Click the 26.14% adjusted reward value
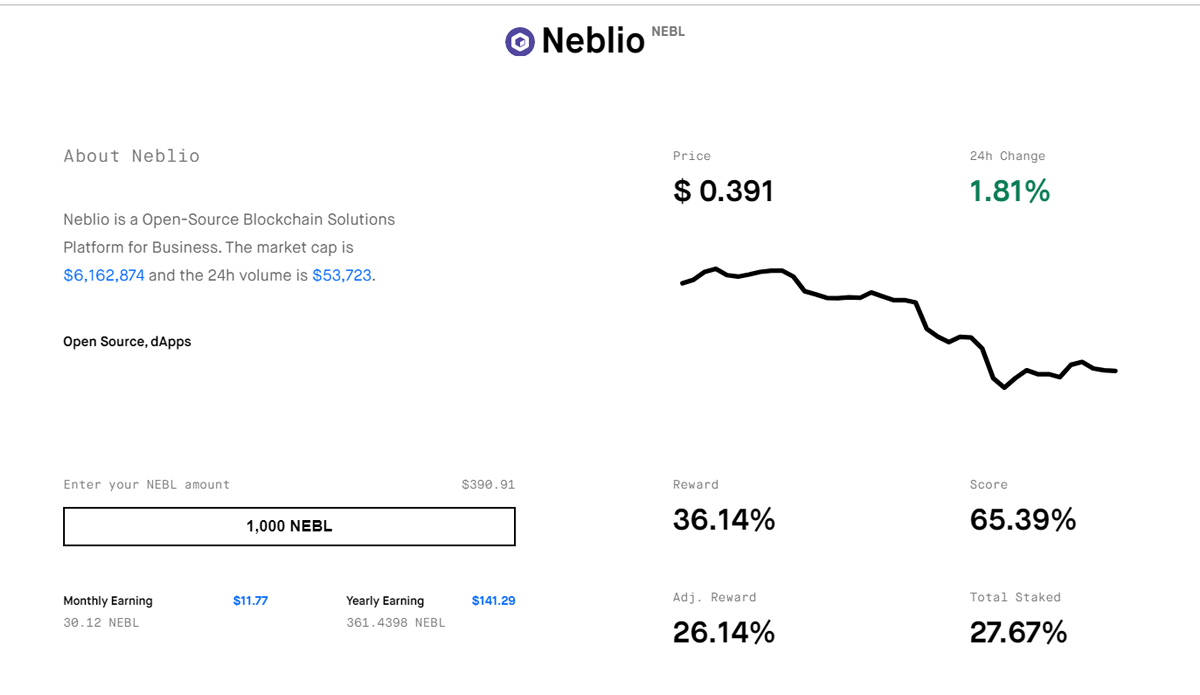1200x695 pixels. click(x=723, y=632)
